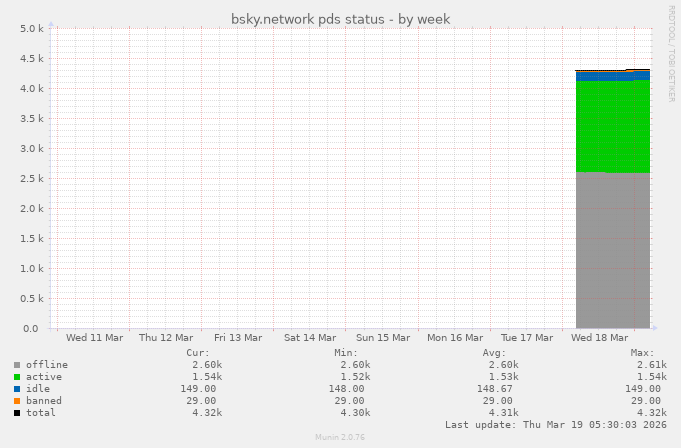Screen dimensions: 681x448
Task: Click the gray offline legend swatch
Action: (17, 365)
